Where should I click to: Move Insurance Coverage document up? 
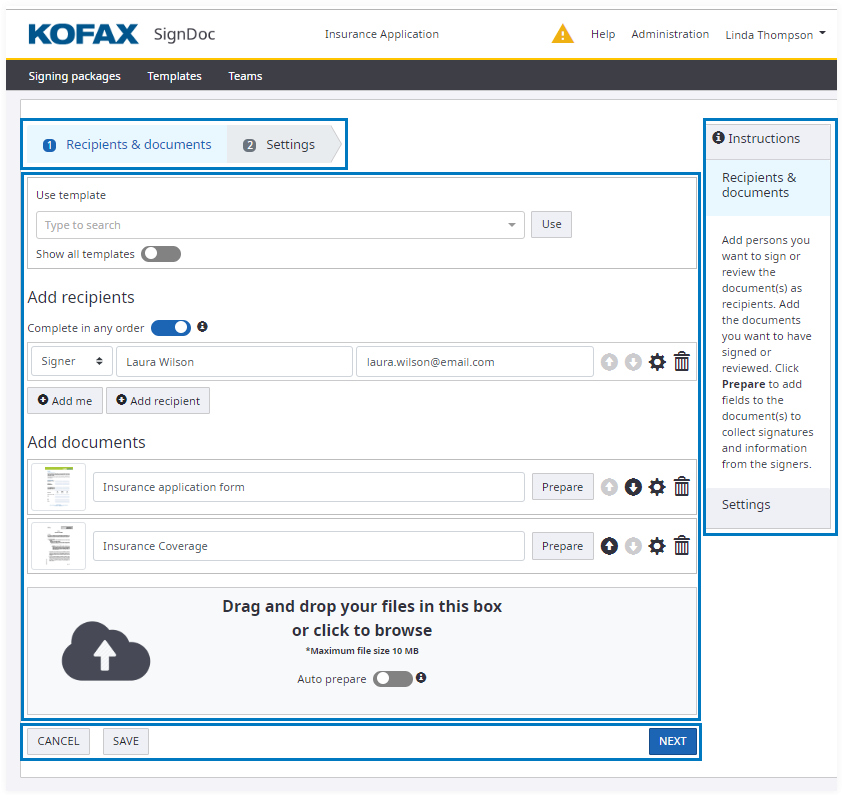point(609,546)
